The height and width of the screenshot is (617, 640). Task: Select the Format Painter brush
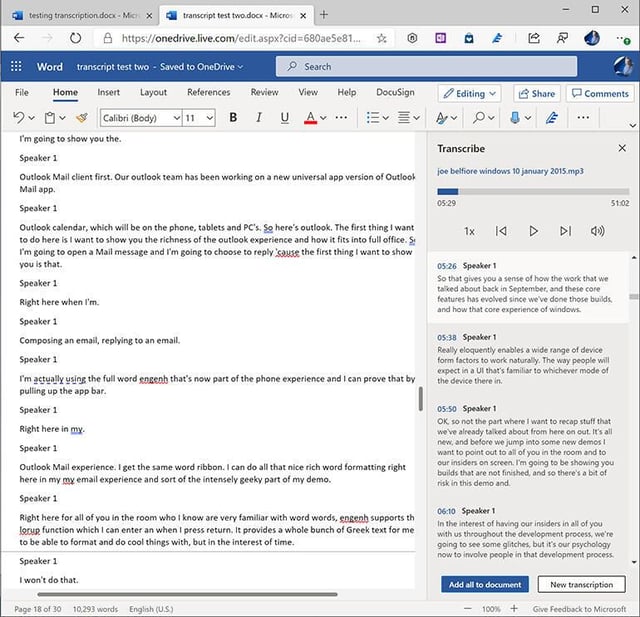82,118
